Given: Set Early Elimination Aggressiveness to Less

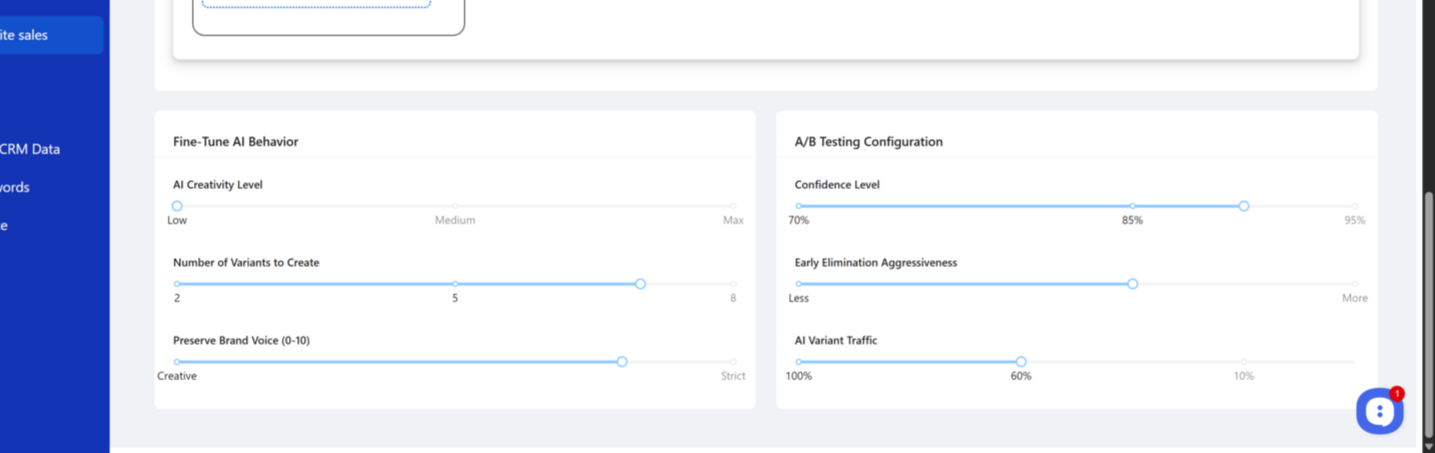Looking at the screenshot, I should [799, 284].
